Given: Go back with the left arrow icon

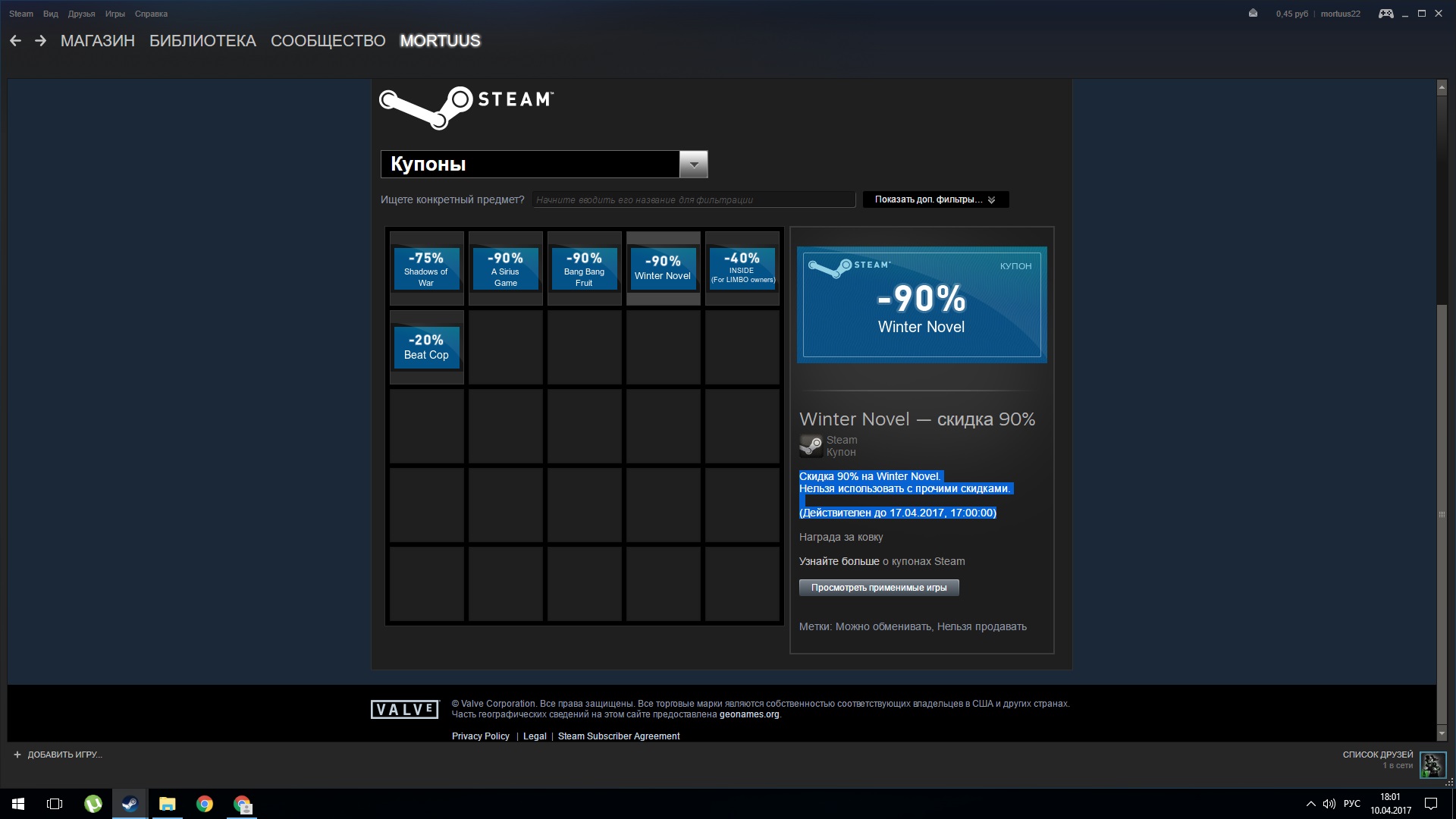Looking at the screenshot, I should point(15,41).
